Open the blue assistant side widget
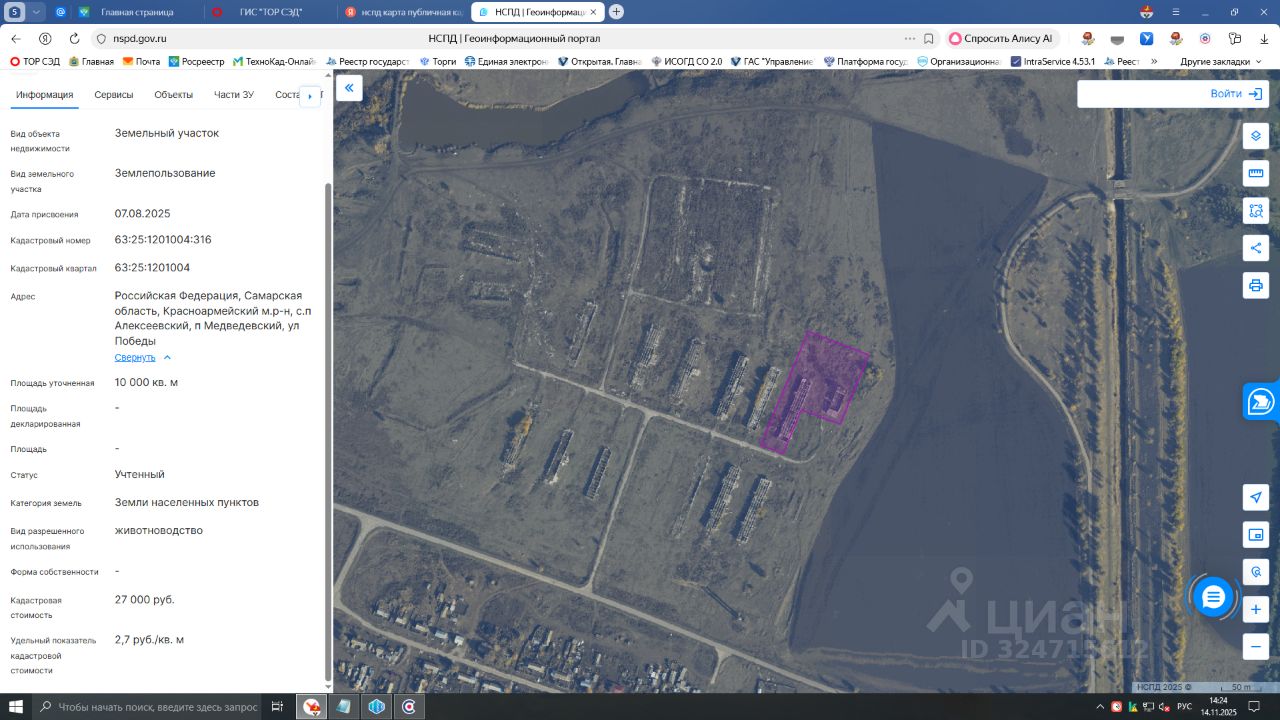The image size is (1280, 720). coord(1261,402)
